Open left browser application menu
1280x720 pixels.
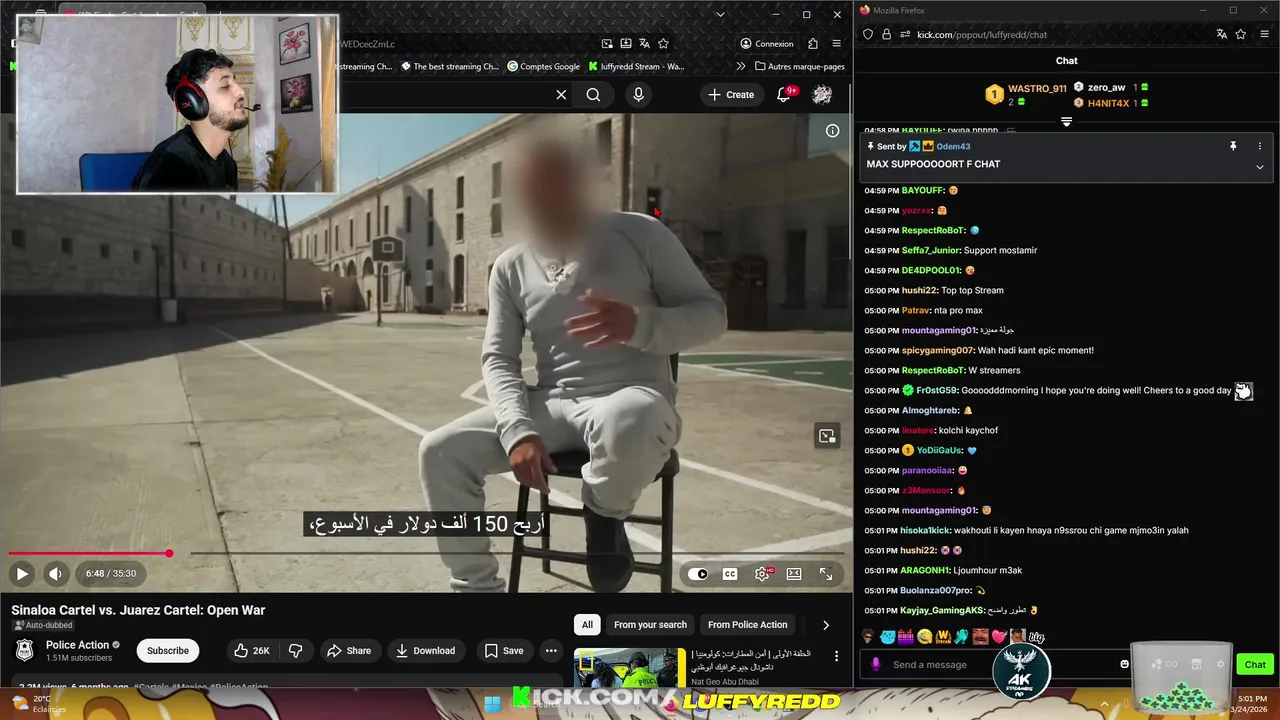[x=837, y=44]
